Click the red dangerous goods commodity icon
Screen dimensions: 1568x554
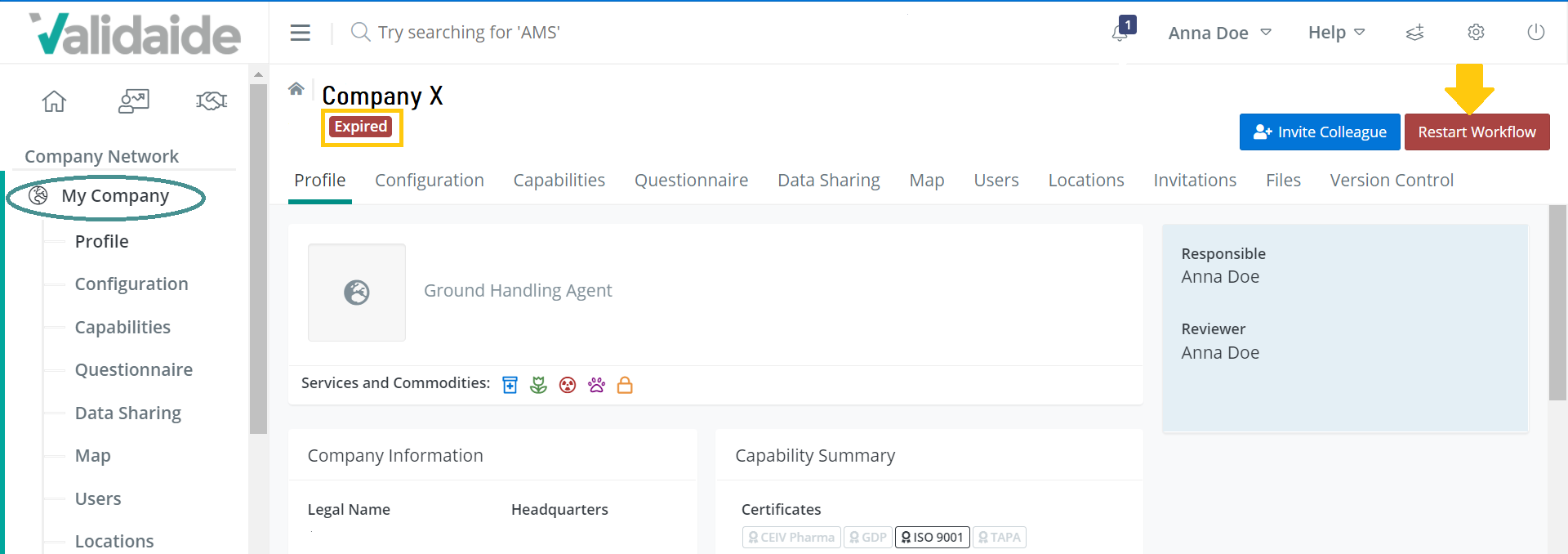click(x=568, y=385)
